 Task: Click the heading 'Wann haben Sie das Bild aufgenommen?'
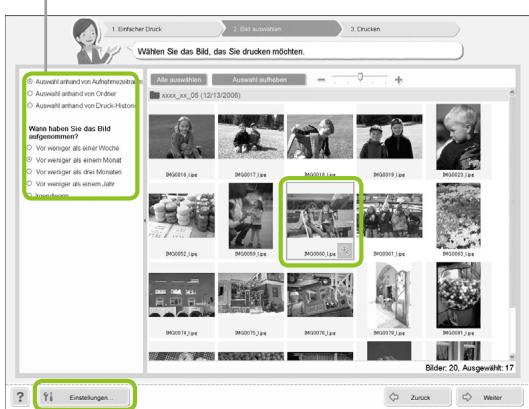pos(69,132)
